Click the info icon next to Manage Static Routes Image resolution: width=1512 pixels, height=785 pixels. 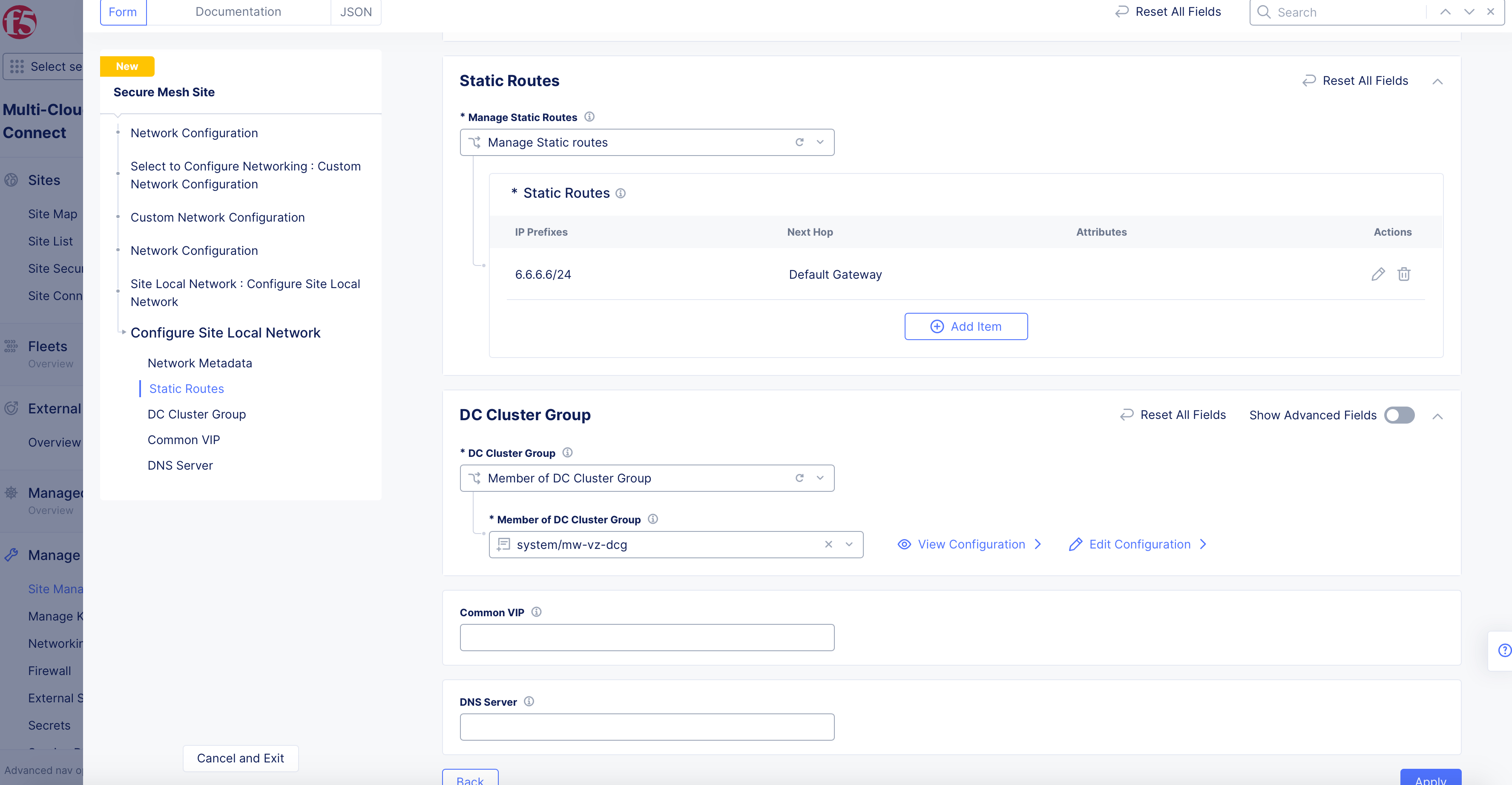[x=589, y=117]
